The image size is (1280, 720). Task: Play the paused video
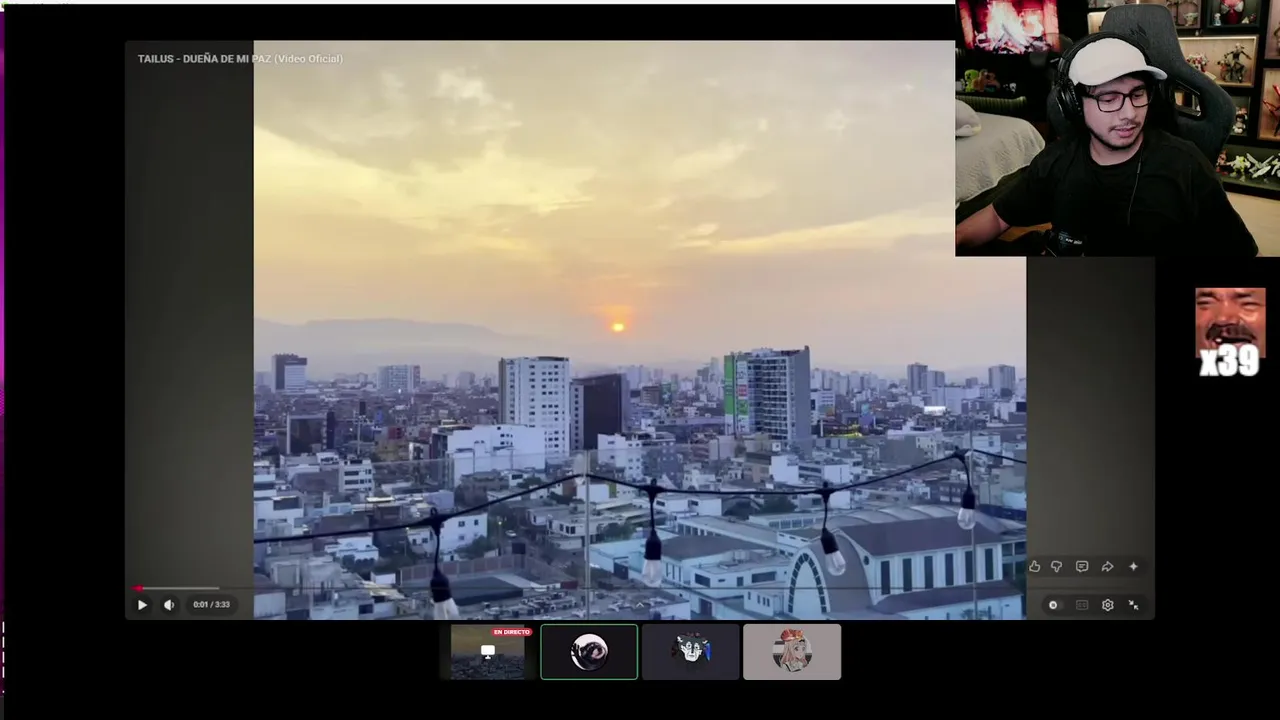pos(142,604)
